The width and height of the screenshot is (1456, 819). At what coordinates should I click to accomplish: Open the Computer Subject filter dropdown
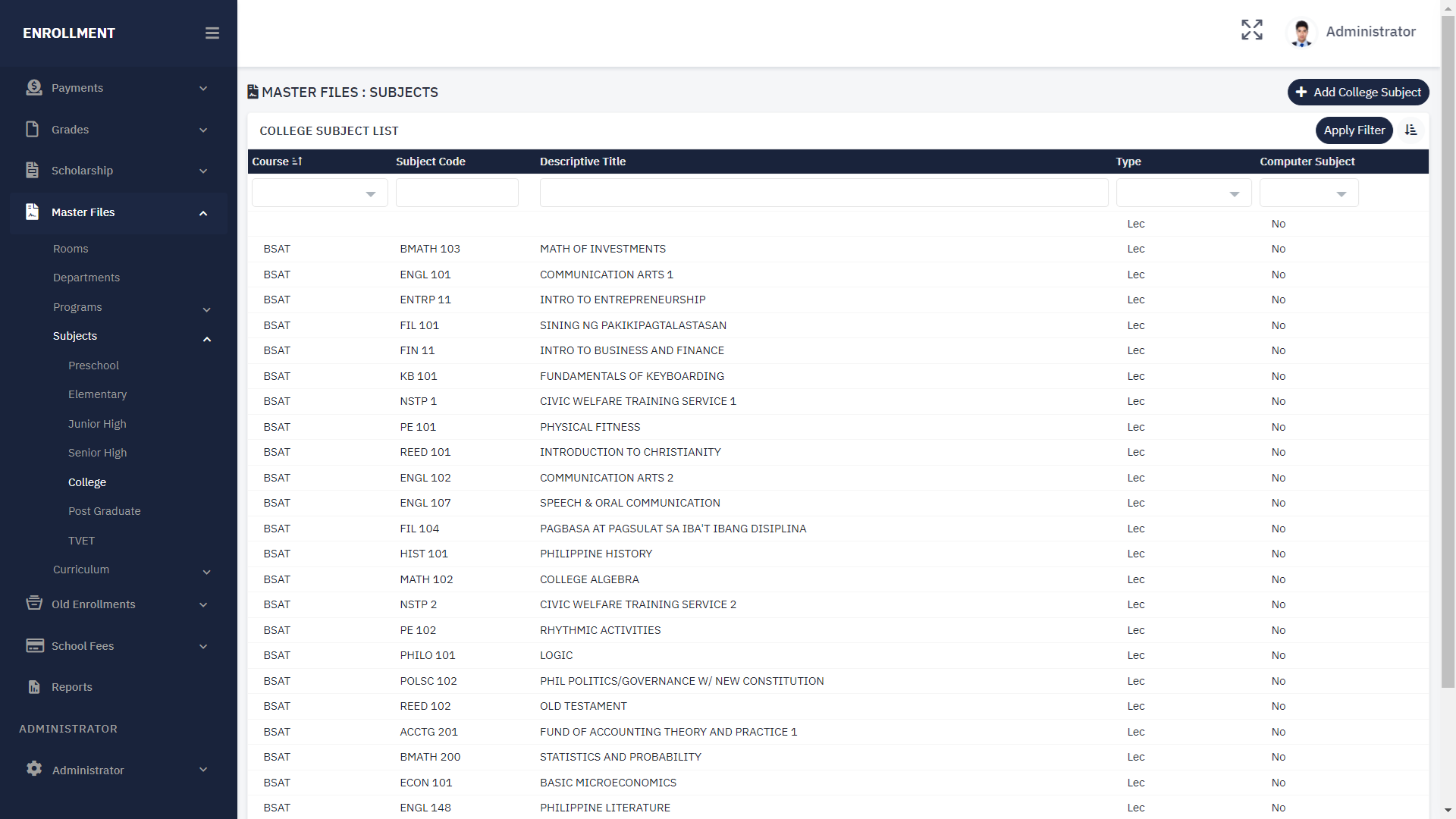[1309, 194]
